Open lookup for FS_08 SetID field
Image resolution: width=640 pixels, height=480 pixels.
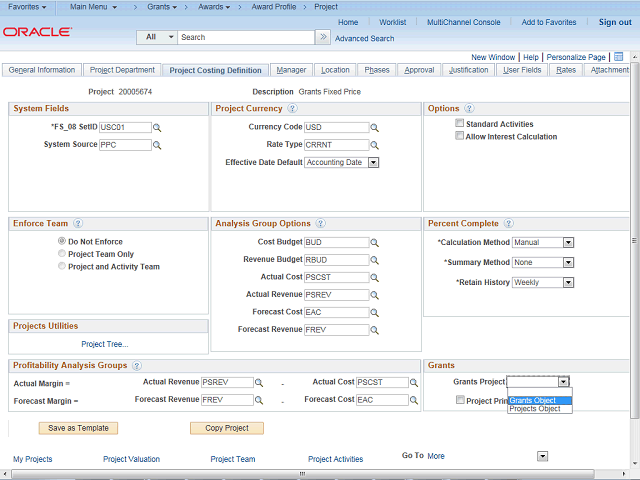(x=157, y=128)
